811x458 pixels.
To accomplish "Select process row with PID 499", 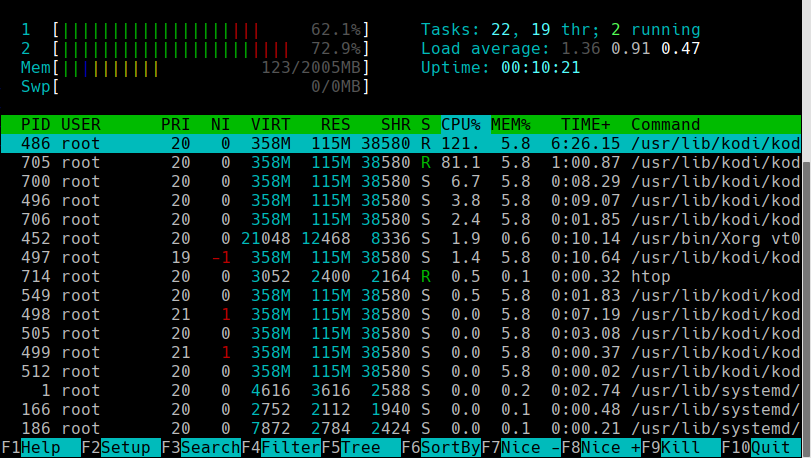I will (401, 353).
